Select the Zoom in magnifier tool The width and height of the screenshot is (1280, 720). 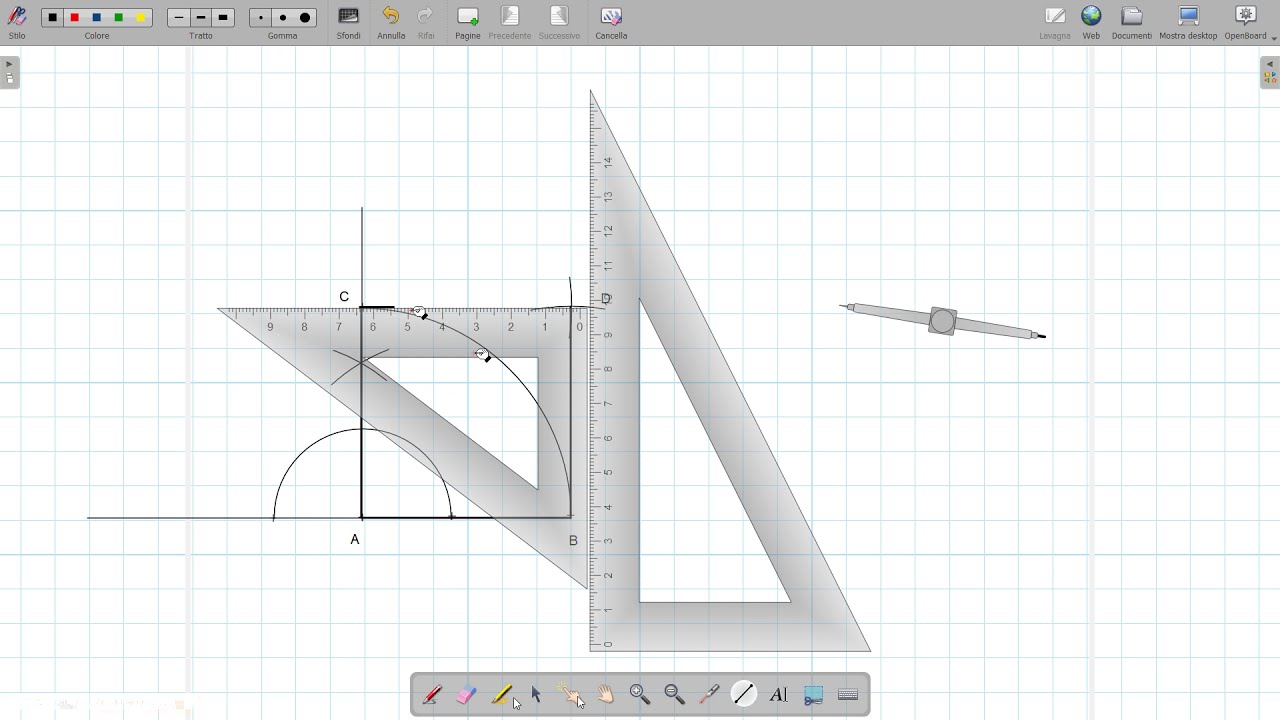coord(640,694)
